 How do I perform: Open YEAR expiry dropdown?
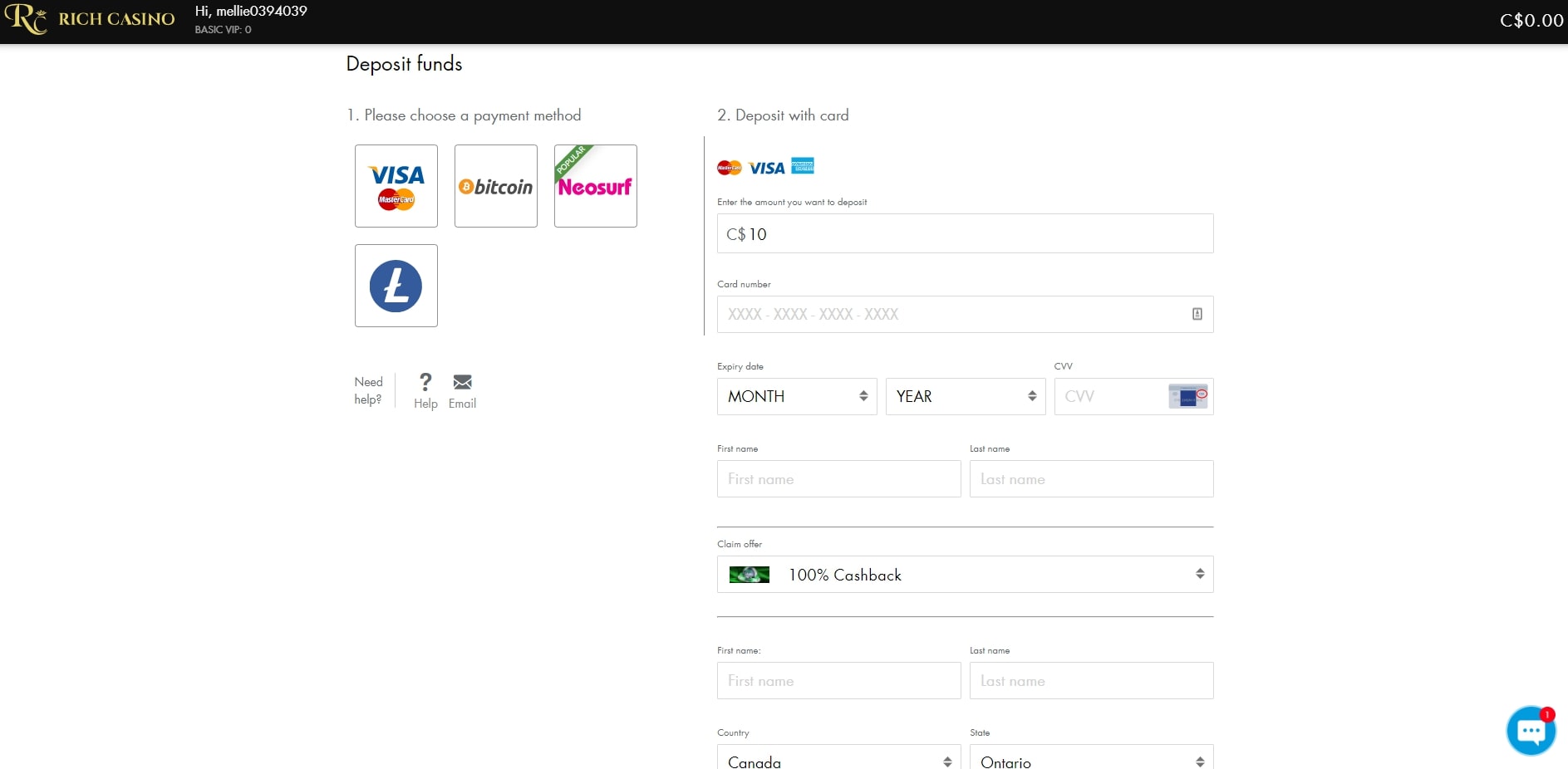pyautogui.click(x=966, y=396)
